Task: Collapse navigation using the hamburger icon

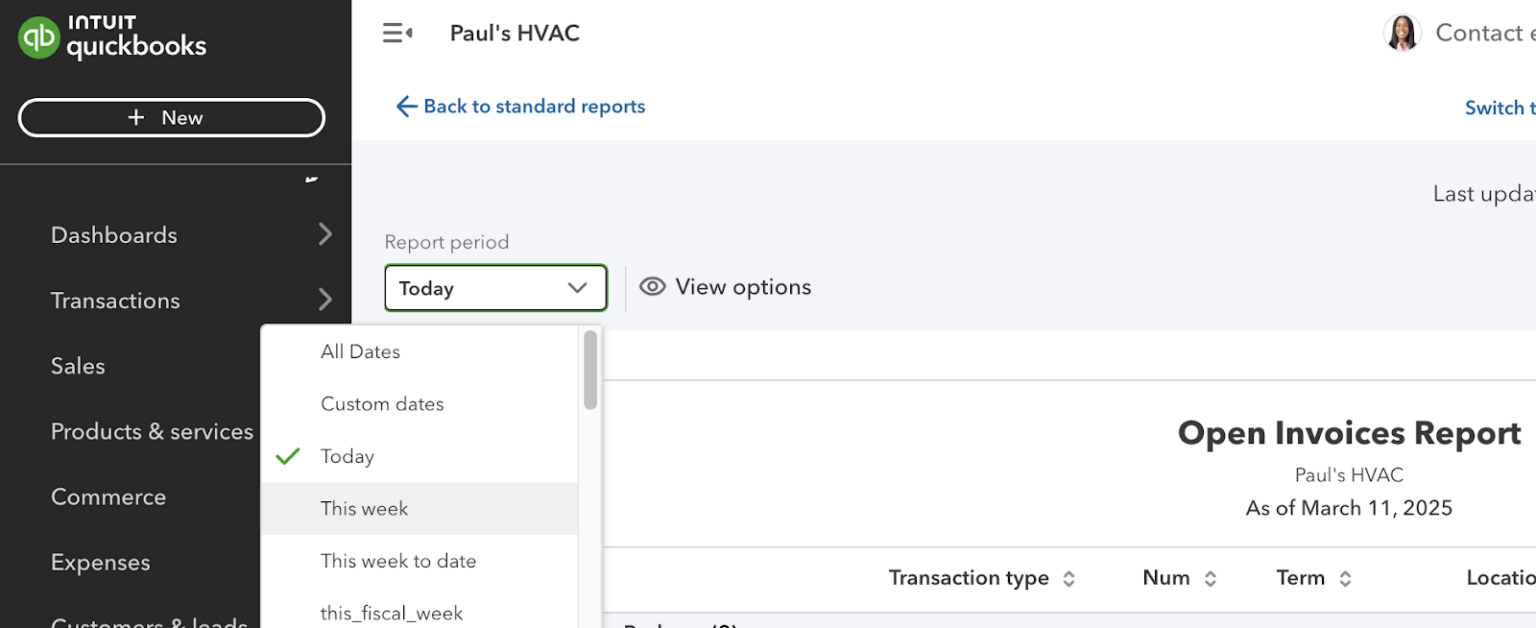Action: (x=397, y=32)
